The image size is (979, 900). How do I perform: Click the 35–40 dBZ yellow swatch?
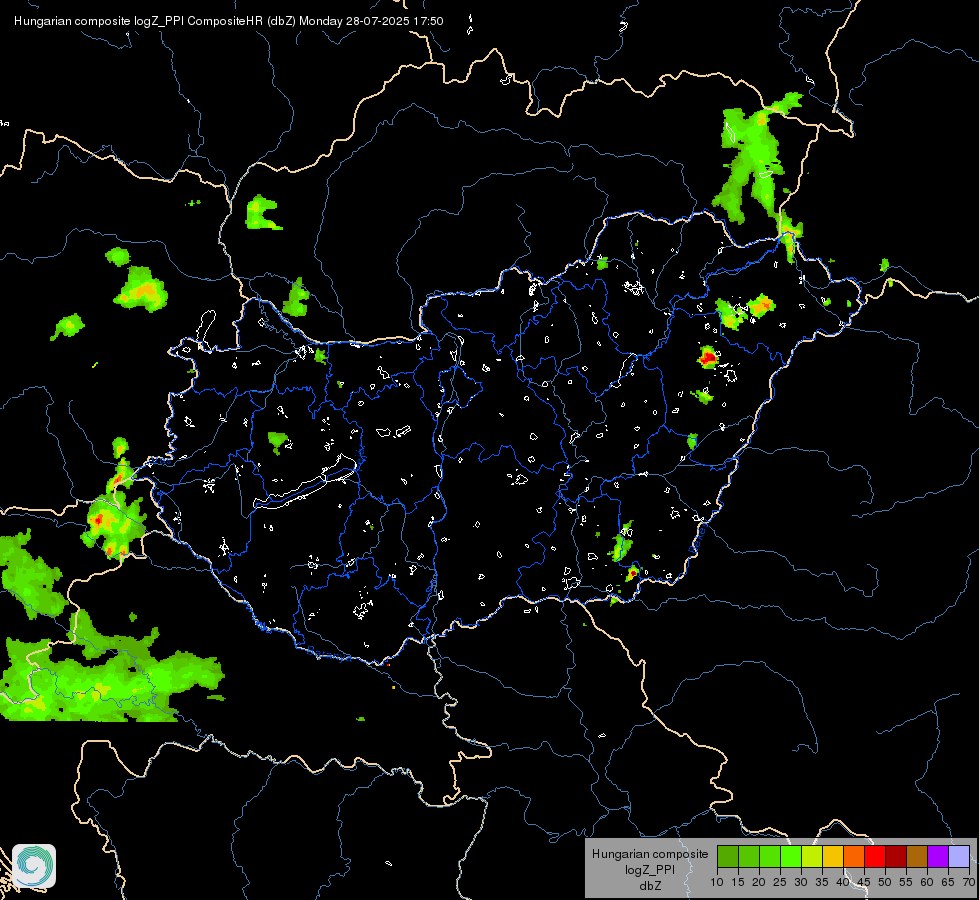click(x=833, y=856)
